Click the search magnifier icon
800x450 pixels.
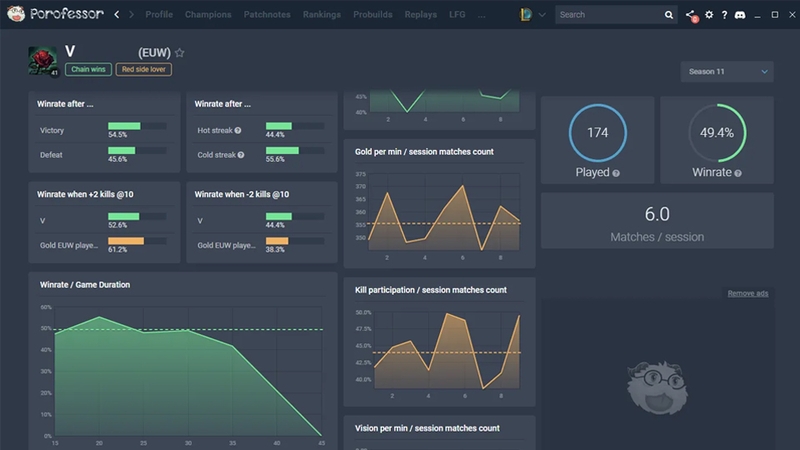coord(668,15)
